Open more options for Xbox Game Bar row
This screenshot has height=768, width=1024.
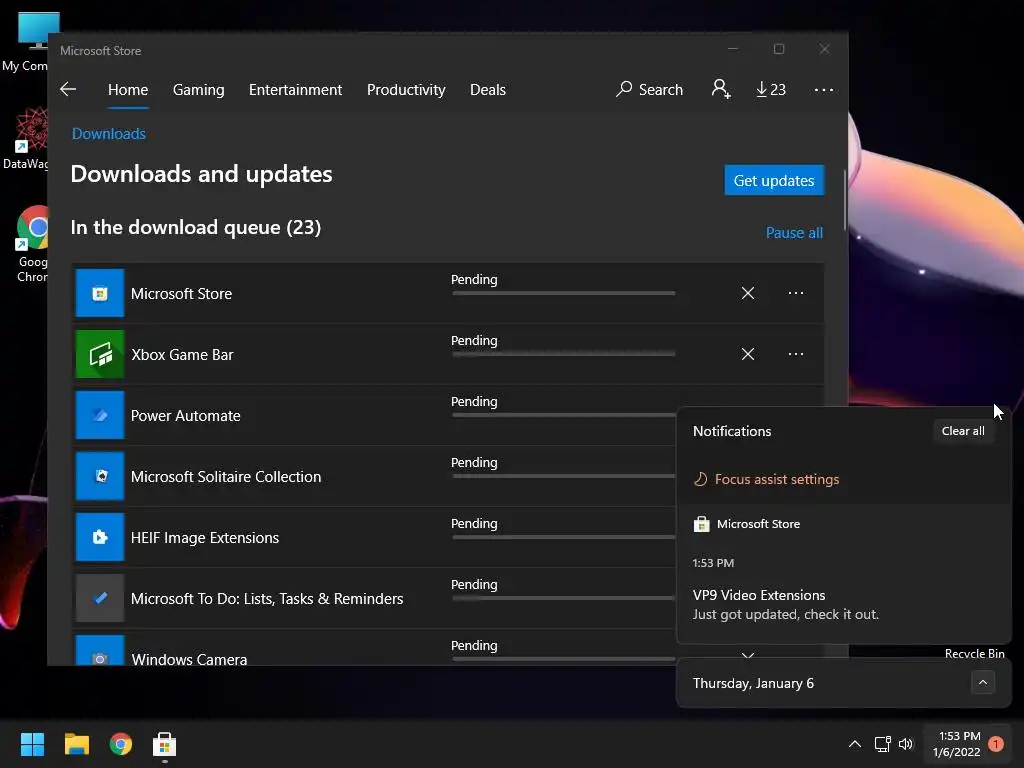795,354
